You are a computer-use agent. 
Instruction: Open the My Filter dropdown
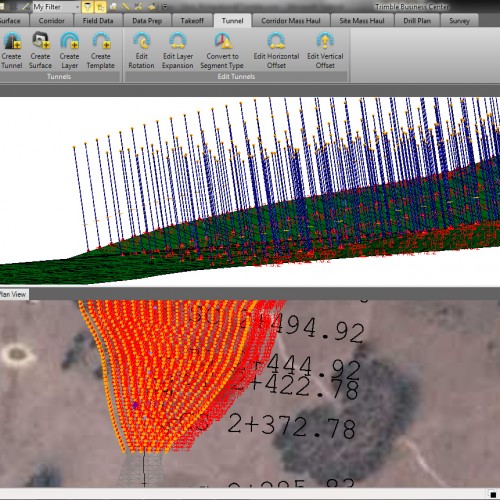click(56, 7)
